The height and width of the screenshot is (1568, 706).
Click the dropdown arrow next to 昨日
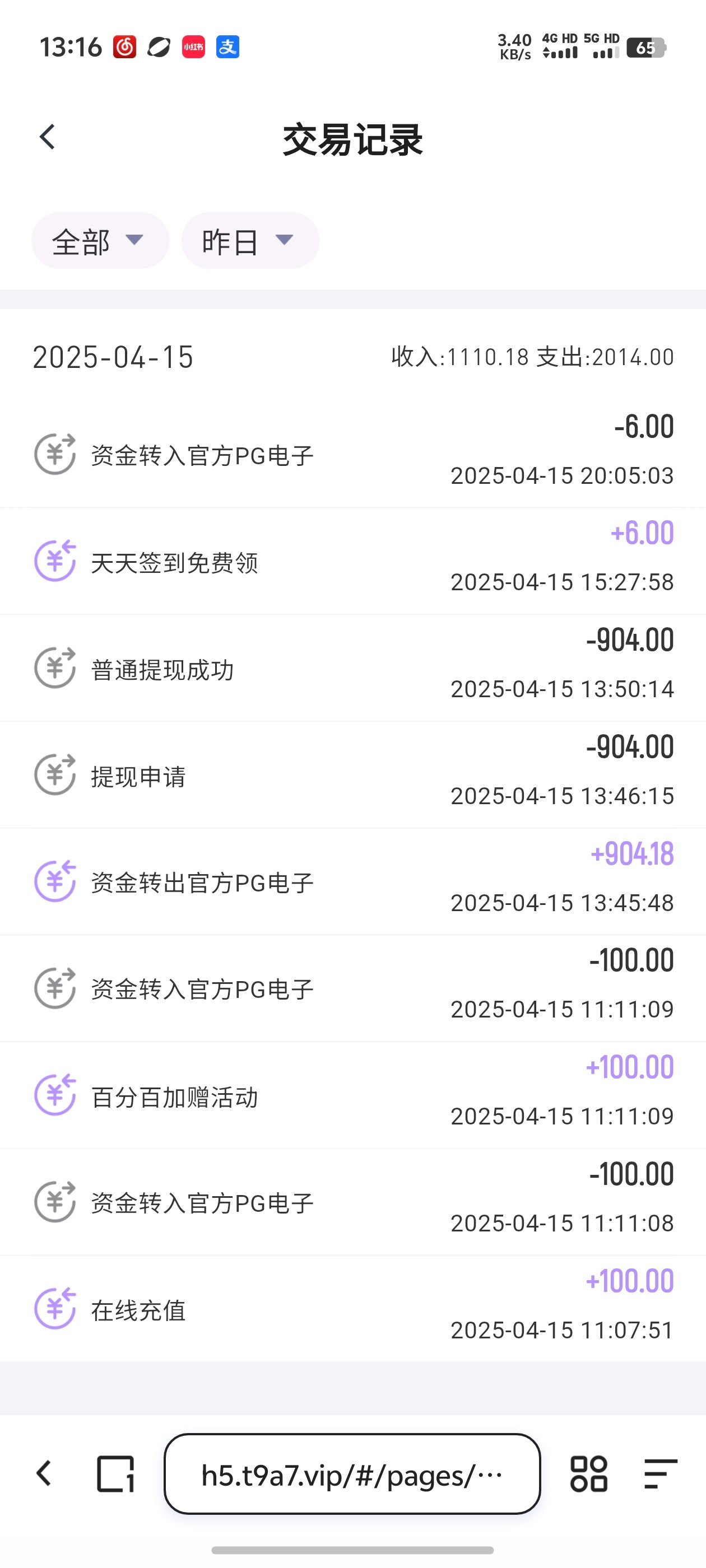(x=285, y=239)
